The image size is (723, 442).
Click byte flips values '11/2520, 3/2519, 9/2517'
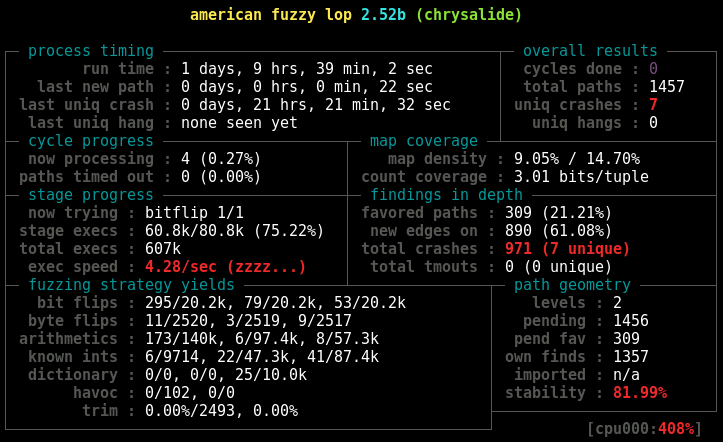(x=248, y=320)
